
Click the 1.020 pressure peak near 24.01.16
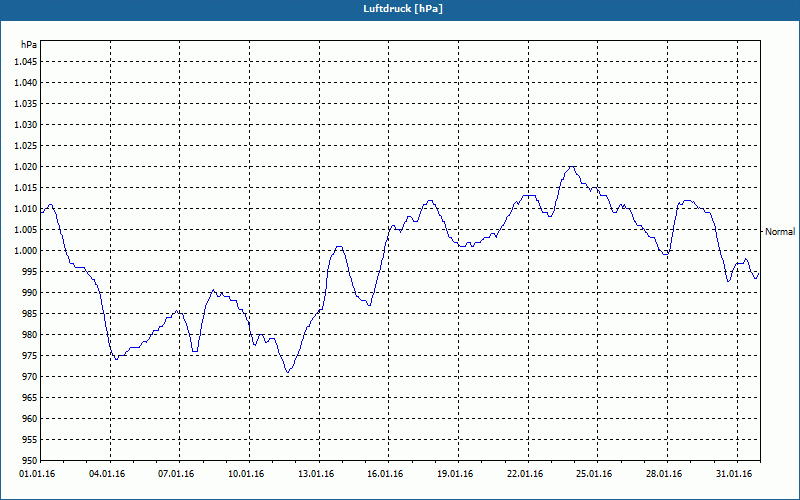[x=572, y=167]
